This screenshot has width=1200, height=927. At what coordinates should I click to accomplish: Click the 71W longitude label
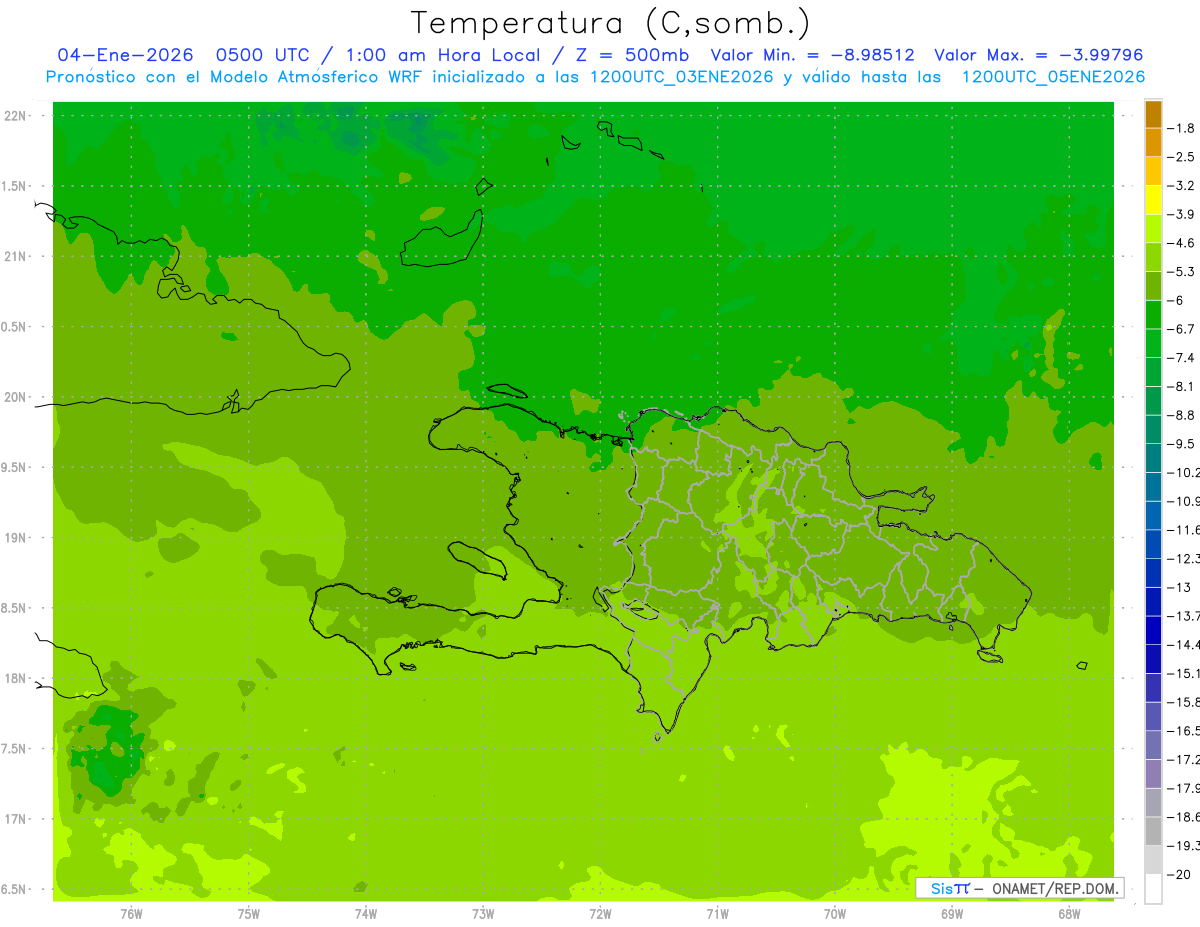[x=717, y=913]
